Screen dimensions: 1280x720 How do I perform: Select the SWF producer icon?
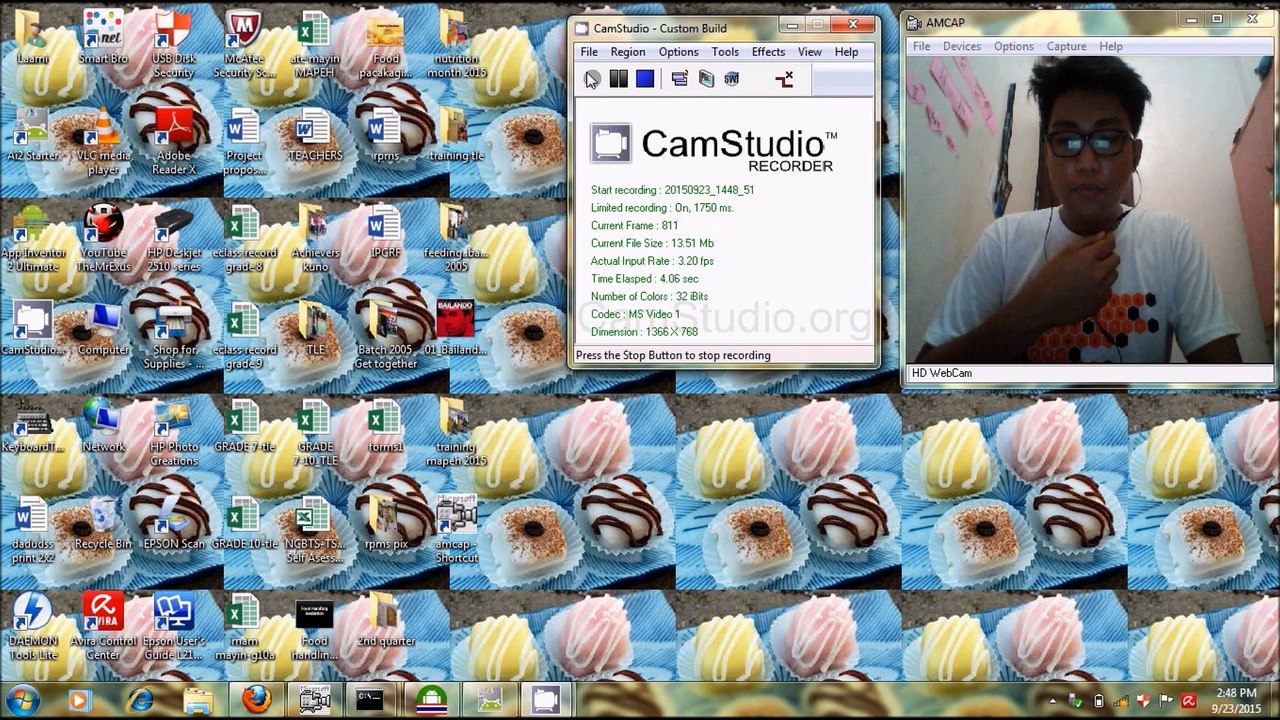pyautogui.click(x=732, y=79)
